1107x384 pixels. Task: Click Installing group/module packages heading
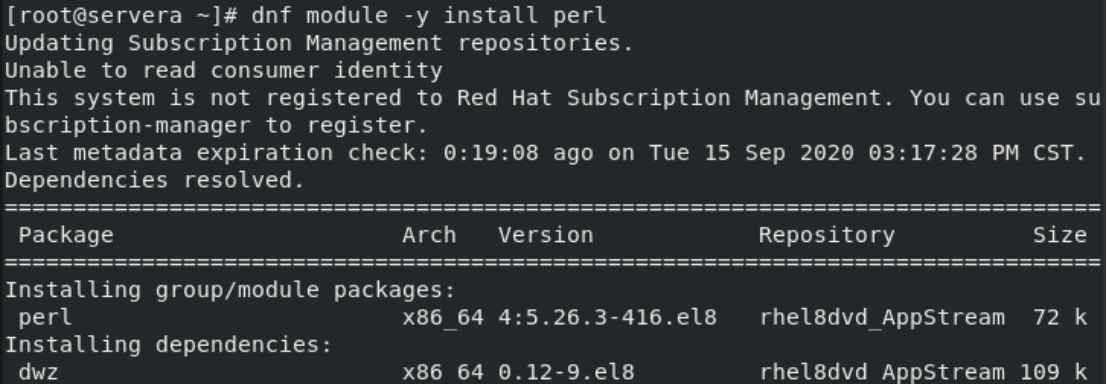230,290
